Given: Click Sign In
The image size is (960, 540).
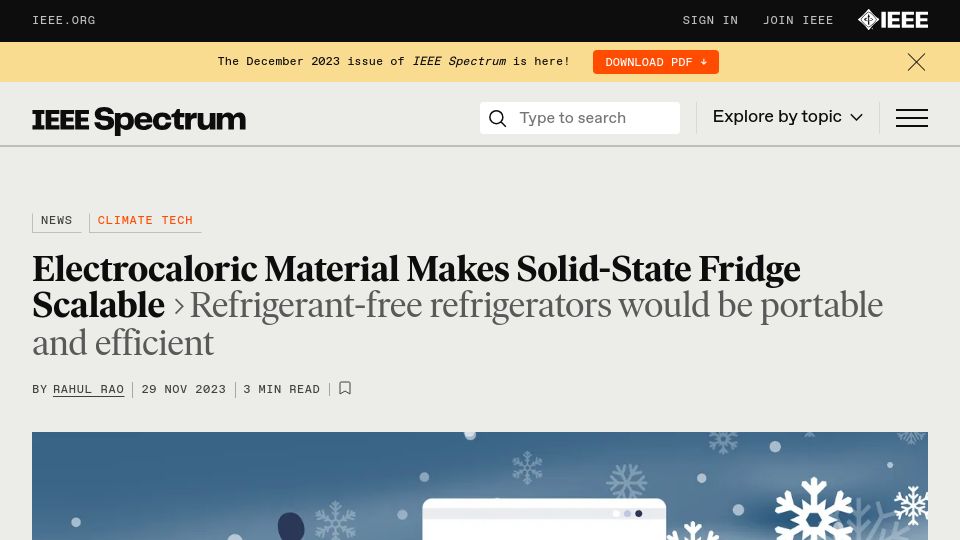Looking at the screenshot, I should (x=710, y=20).
